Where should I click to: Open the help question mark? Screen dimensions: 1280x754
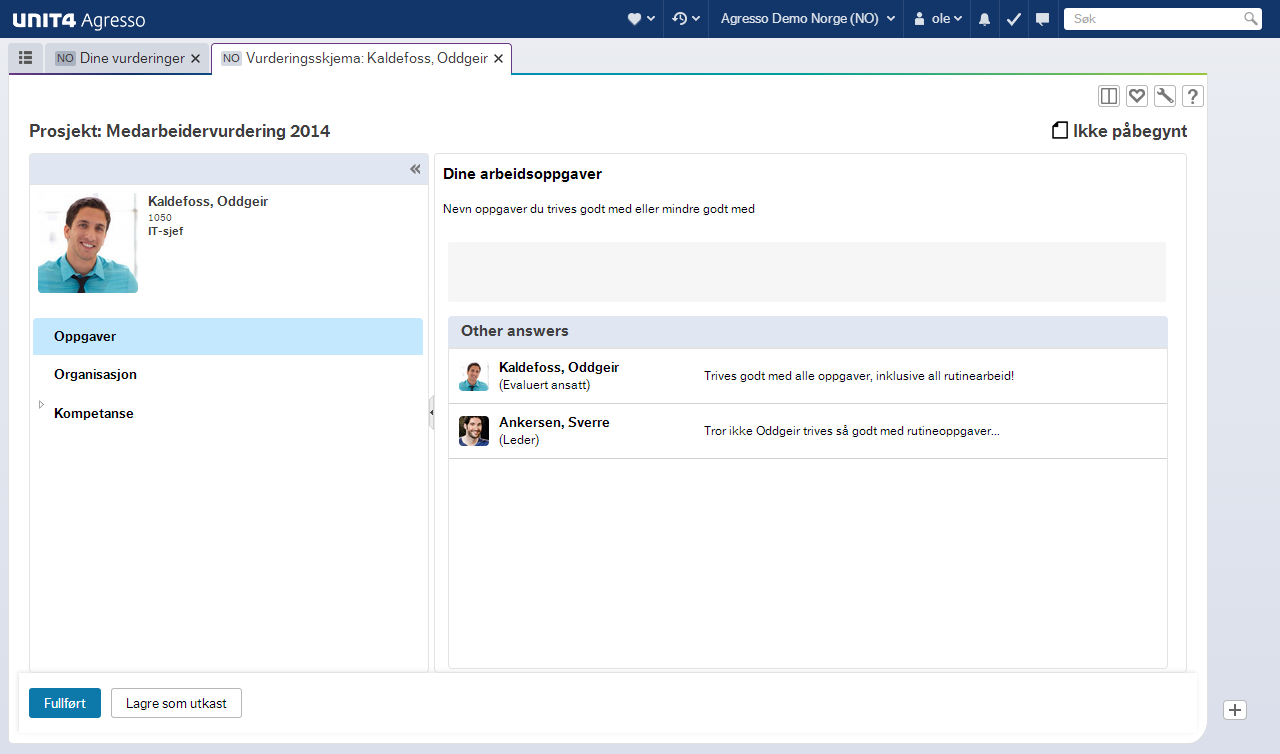pos(1192,96)
